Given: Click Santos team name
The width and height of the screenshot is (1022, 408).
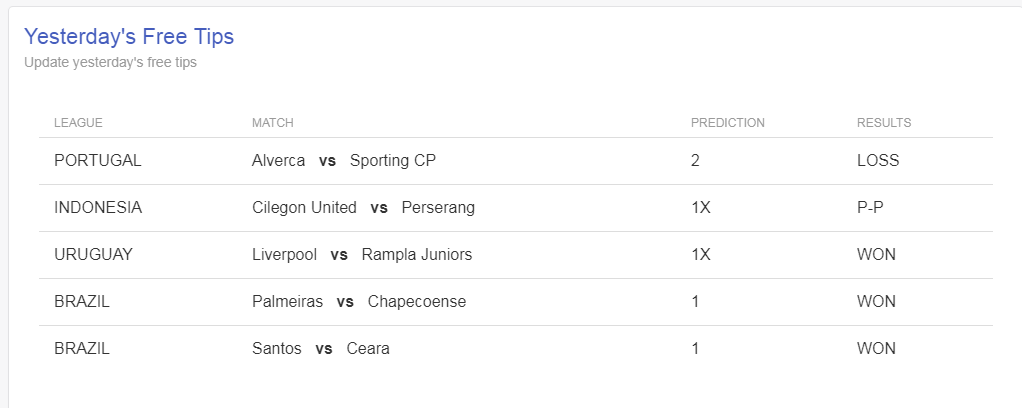Looking at the screenshot, I should (277, 348).
